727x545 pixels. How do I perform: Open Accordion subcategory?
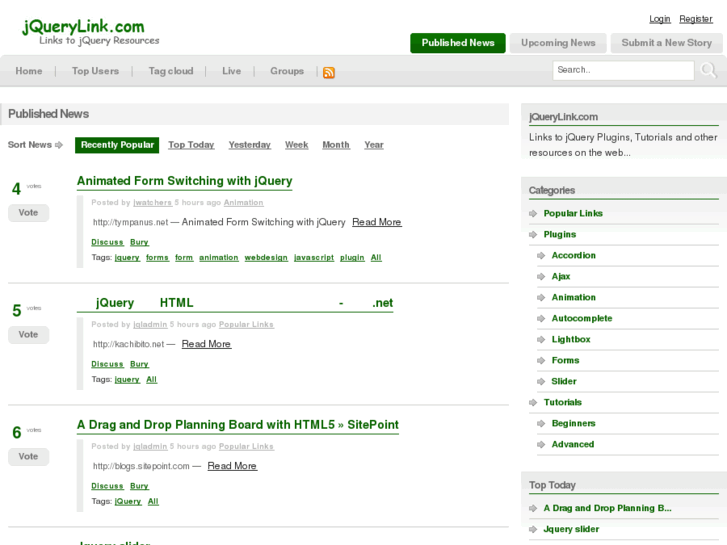pyautogui.click(x=574, y=256)
